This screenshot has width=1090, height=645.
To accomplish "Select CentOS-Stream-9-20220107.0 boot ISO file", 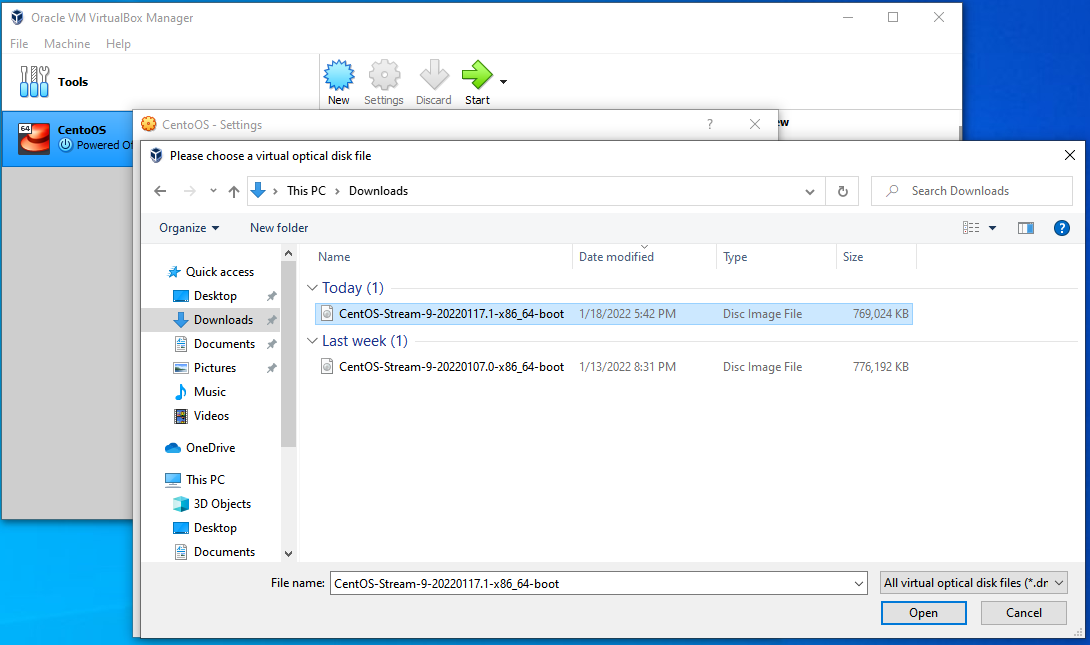I will (614, 367).
